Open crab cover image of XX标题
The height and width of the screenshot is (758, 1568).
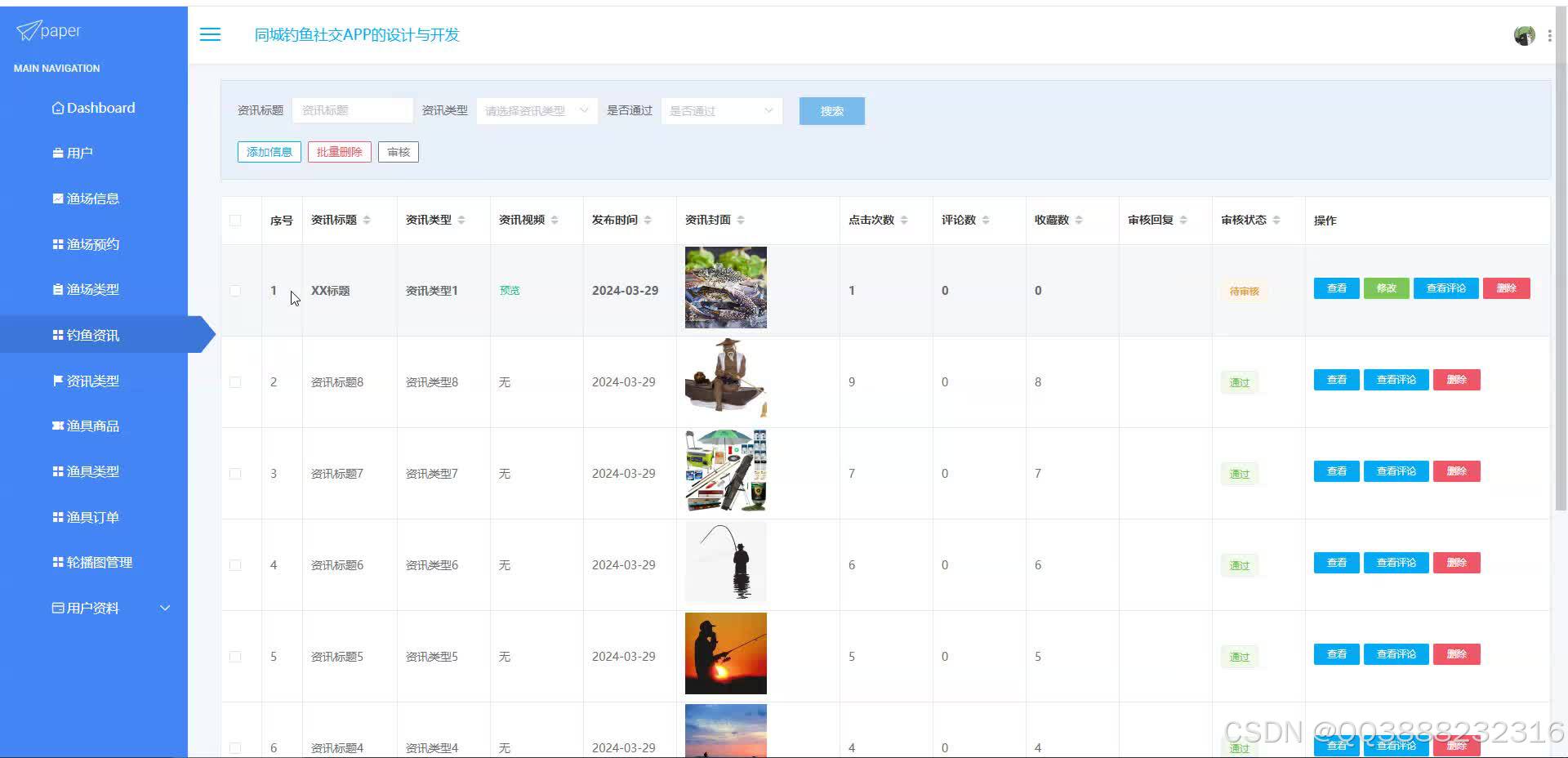click(725, 288)
